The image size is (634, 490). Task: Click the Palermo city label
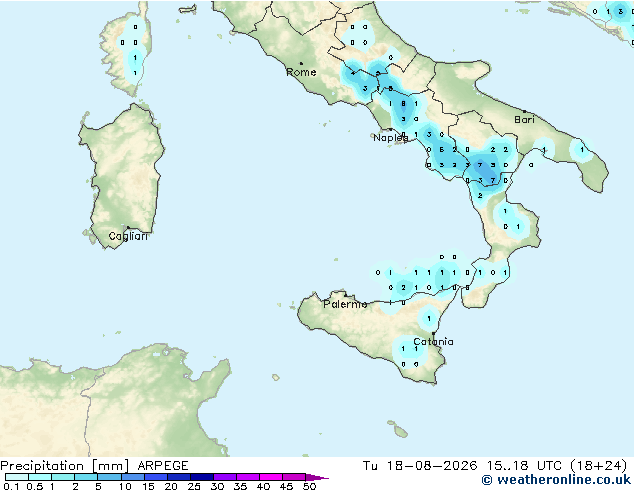click(345, 304)
